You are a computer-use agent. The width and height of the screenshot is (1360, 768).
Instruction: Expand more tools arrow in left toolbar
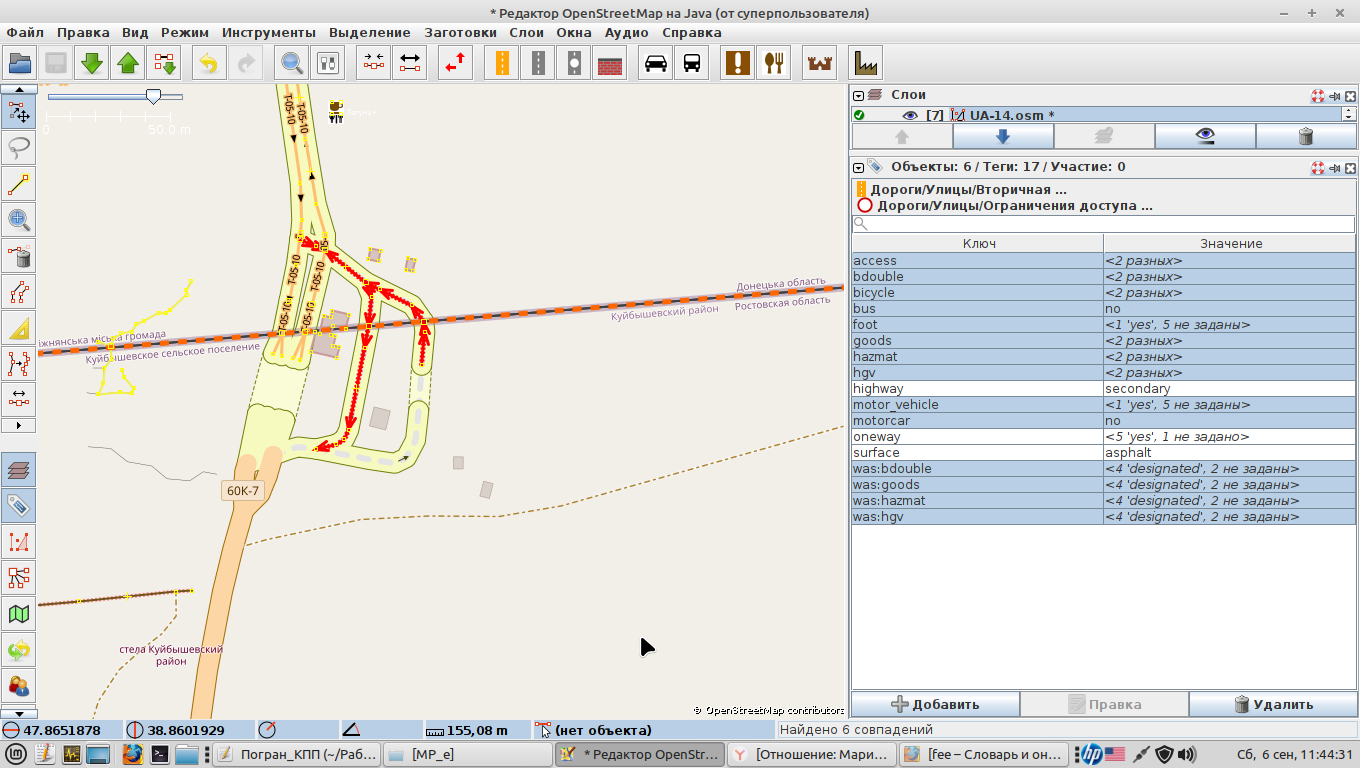[19, 425]
